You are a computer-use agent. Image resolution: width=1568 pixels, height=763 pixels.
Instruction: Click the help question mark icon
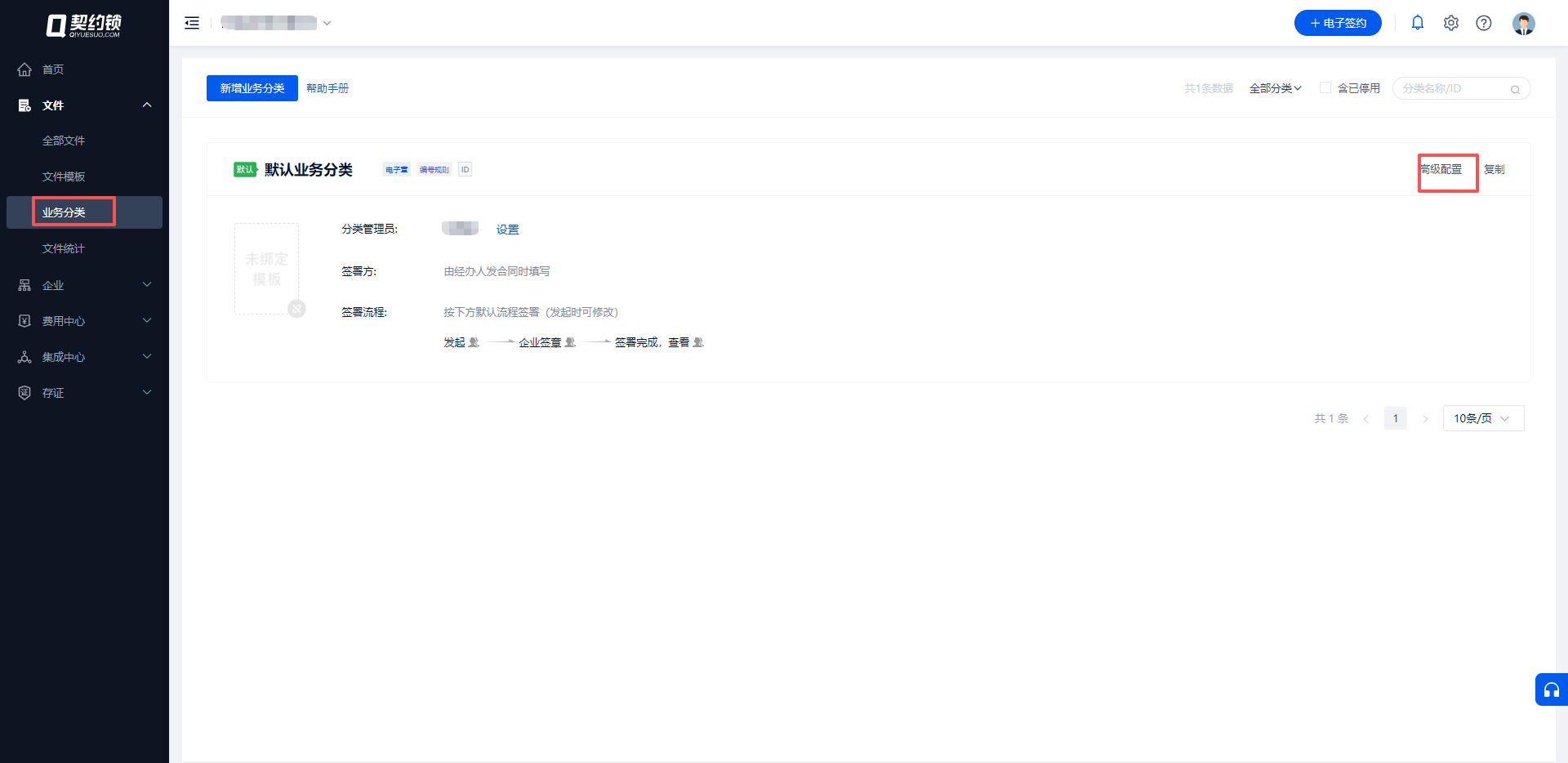pyautogui.click(x=1484, y=23)
